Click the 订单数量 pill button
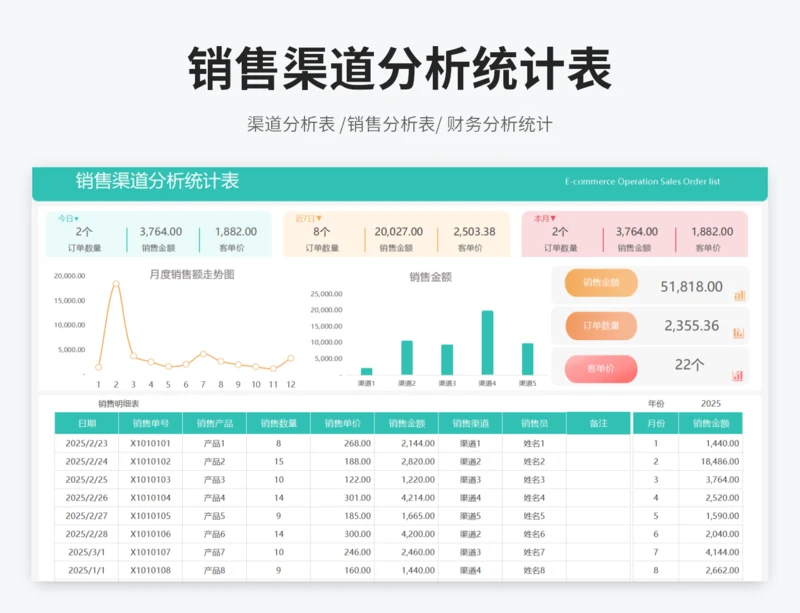800x613 pixels. coord(601,326)
